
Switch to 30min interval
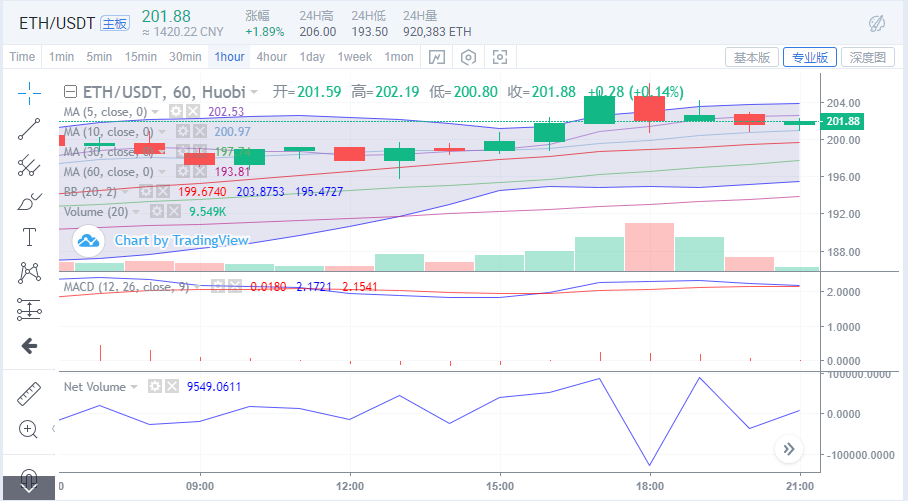pos(185,57)
